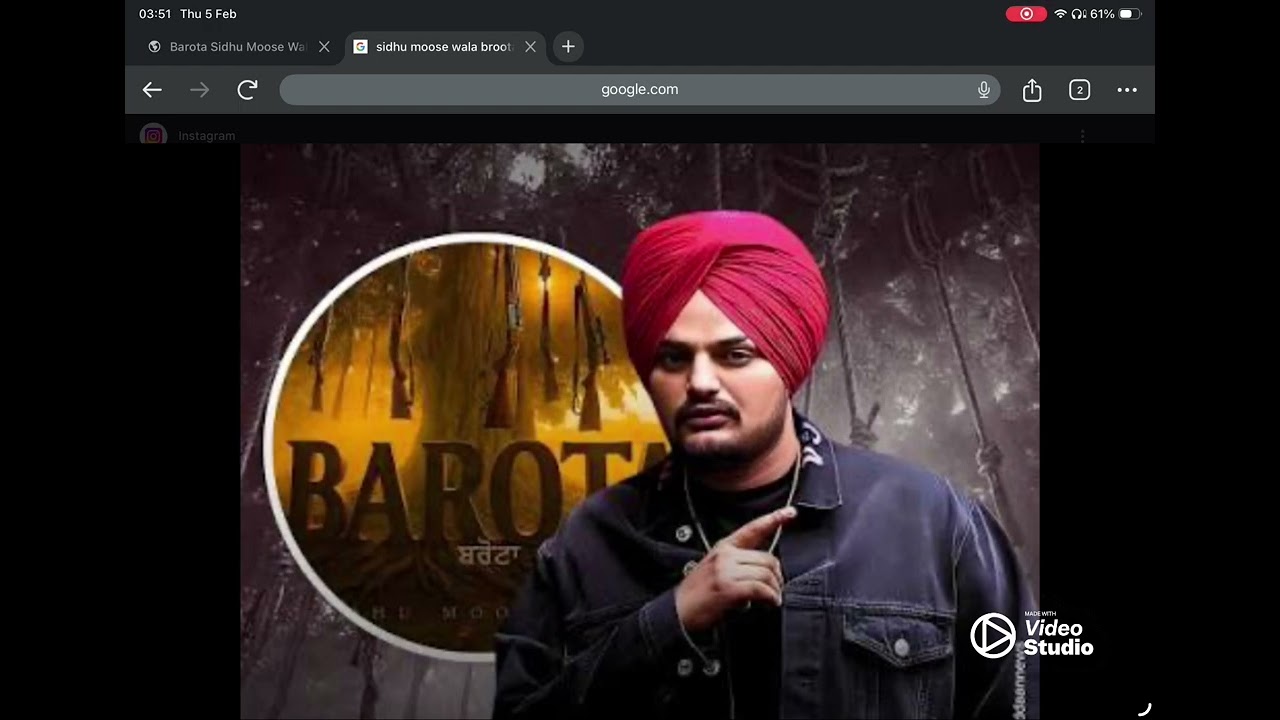Open the three-dot browser menu
Screen dimensions: 1280x720
tap(1127, 90)
